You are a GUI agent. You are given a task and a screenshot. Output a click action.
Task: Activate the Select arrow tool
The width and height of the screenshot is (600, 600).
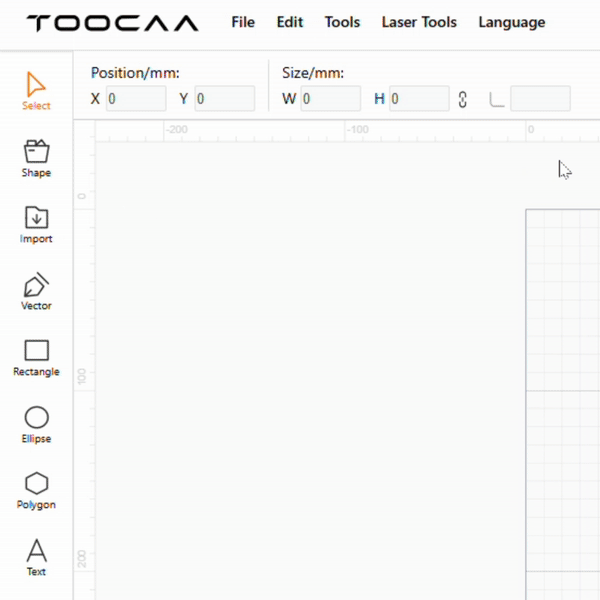click(36, 90)
